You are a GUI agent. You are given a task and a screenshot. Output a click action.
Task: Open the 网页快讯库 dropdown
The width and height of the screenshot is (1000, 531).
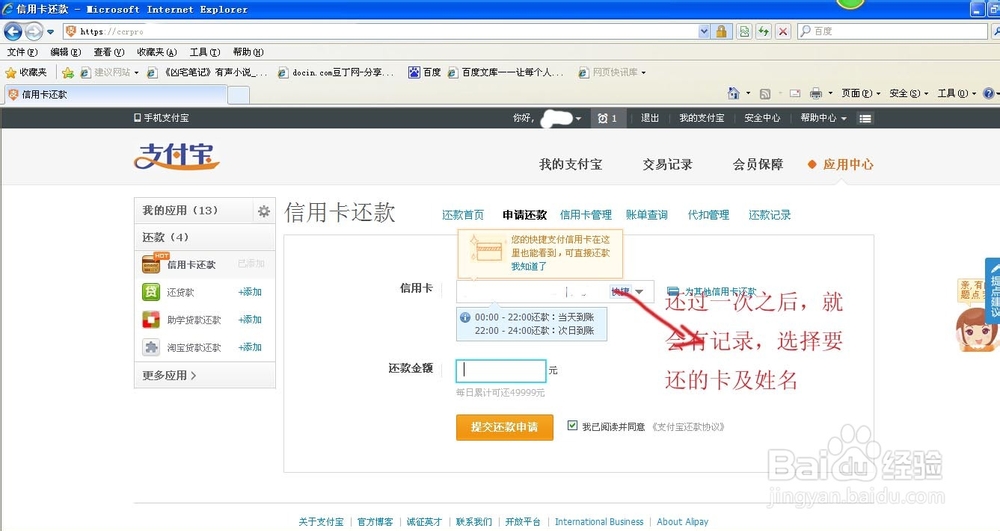click(612, 73)
